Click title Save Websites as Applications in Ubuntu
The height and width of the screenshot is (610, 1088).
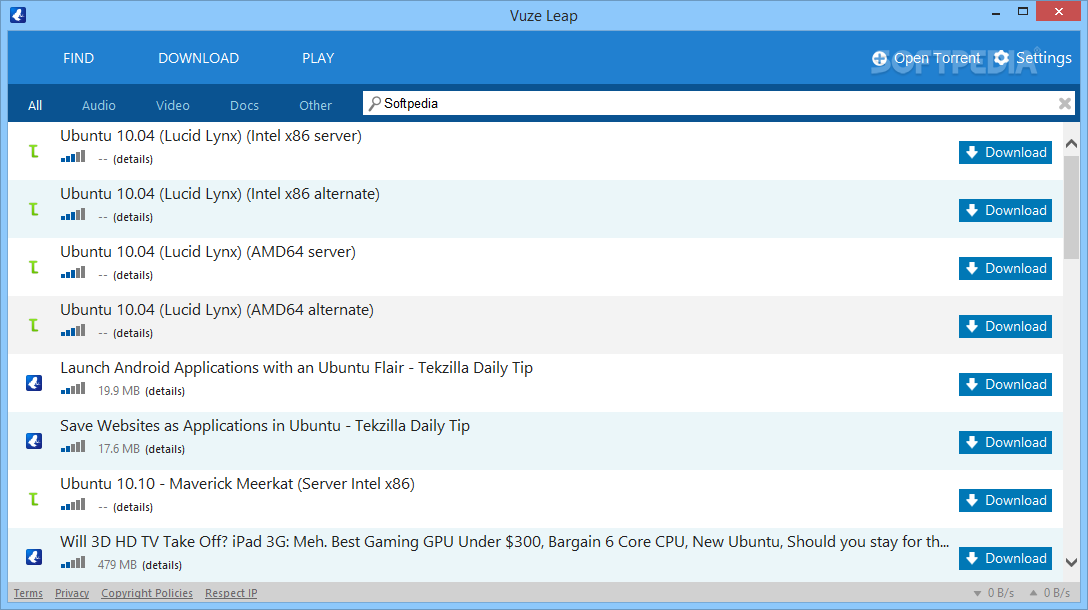[x=264, y=426]
